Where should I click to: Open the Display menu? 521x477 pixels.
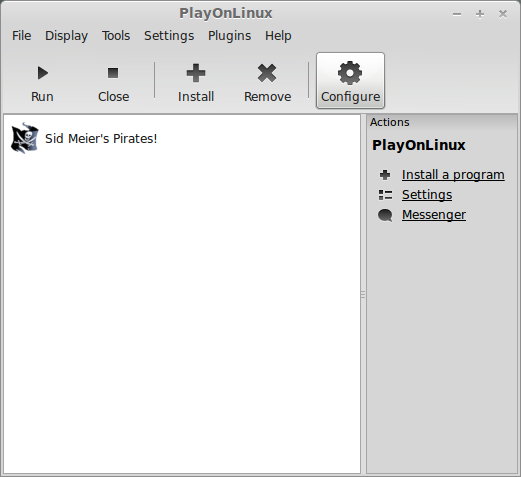(66, 36)
